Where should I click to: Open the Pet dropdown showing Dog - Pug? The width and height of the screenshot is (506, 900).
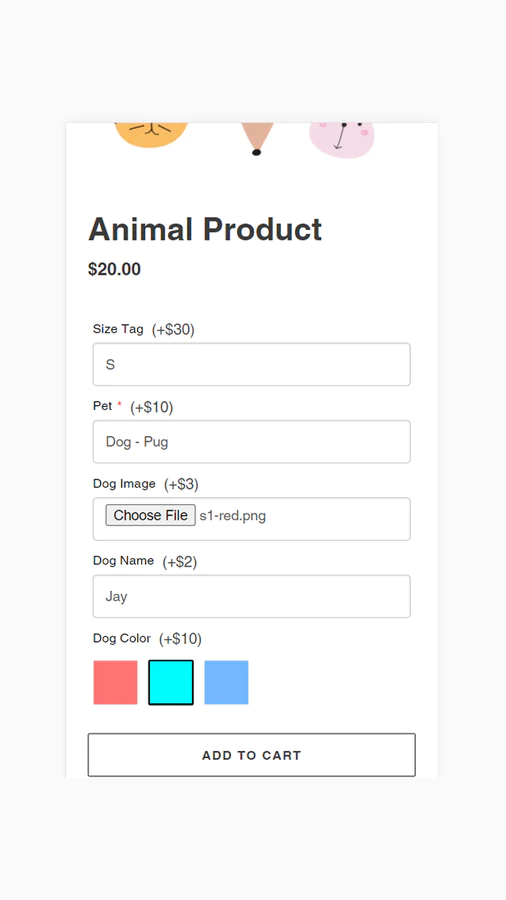[251, 441]
